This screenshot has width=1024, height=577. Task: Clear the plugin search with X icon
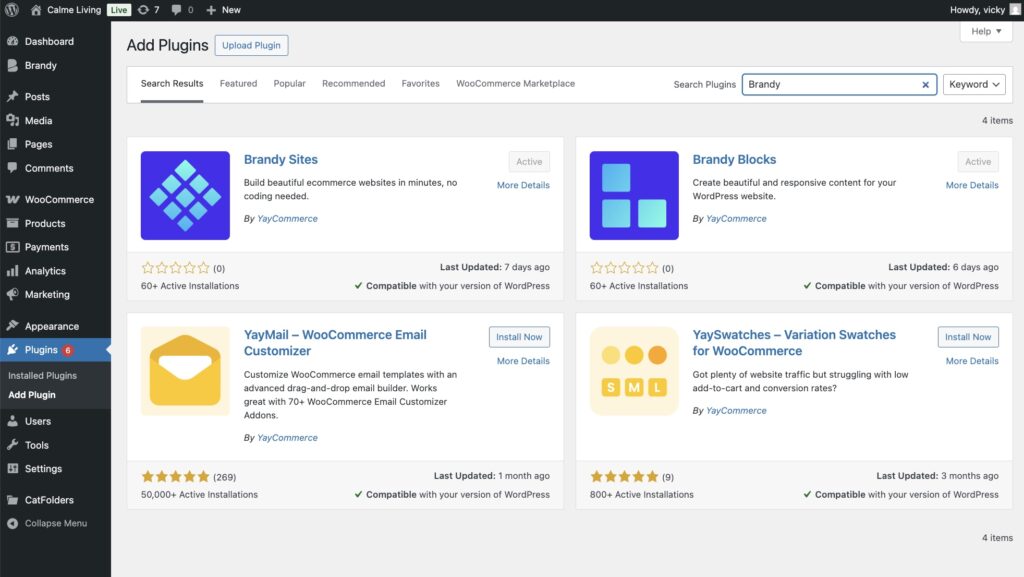[925, 84]
